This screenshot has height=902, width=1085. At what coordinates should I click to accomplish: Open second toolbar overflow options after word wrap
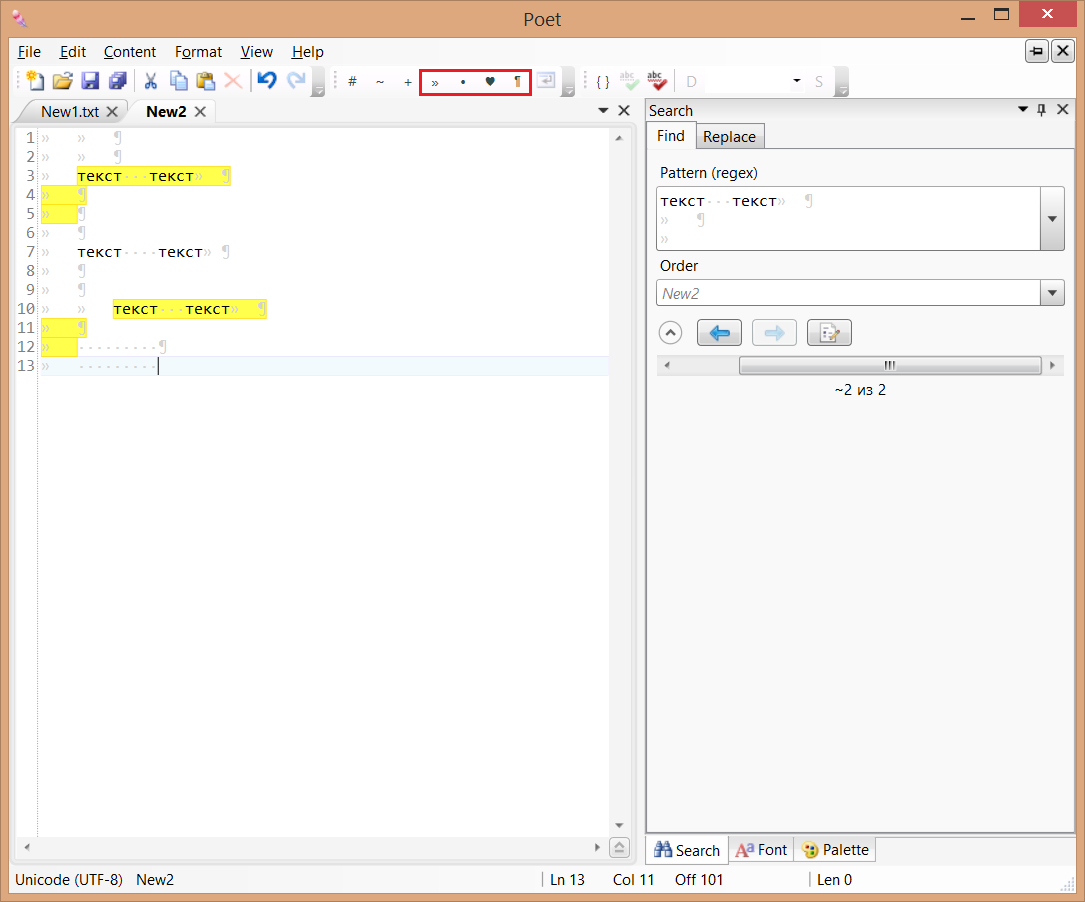pyautogui.click(x=568, y=82)
